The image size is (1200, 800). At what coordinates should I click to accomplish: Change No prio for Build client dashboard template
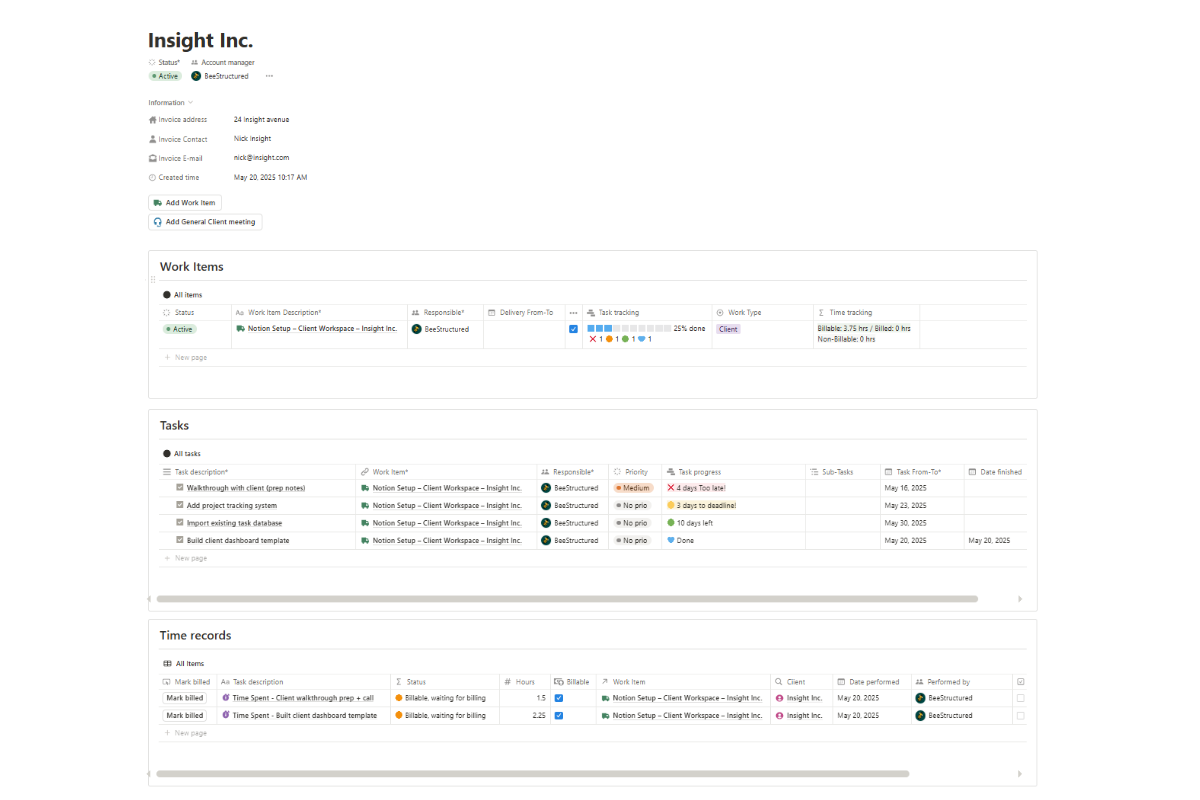click(632, 540)
